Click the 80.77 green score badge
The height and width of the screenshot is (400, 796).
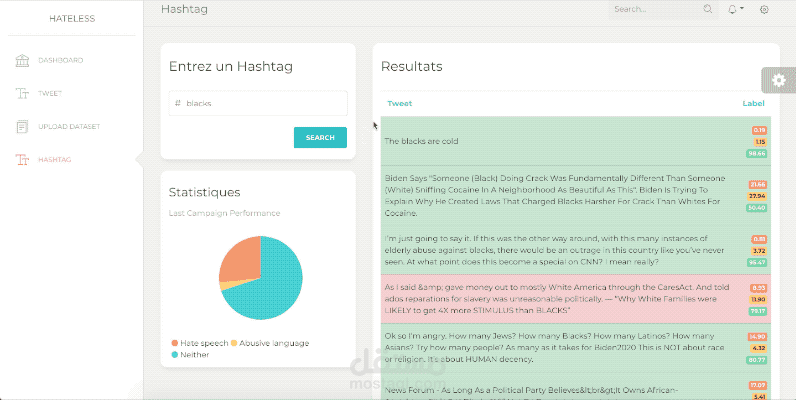coord(756,360)
